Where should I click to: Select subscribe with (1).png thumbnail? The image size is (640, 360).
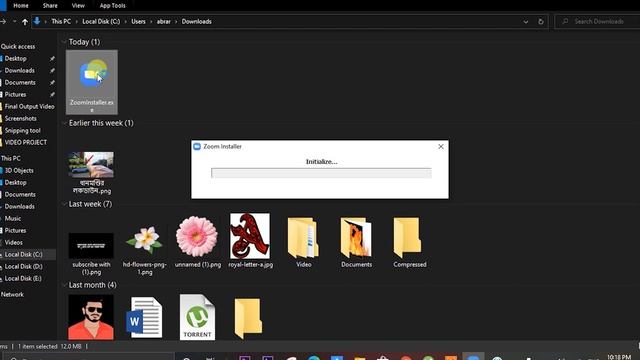pos(91,246)
